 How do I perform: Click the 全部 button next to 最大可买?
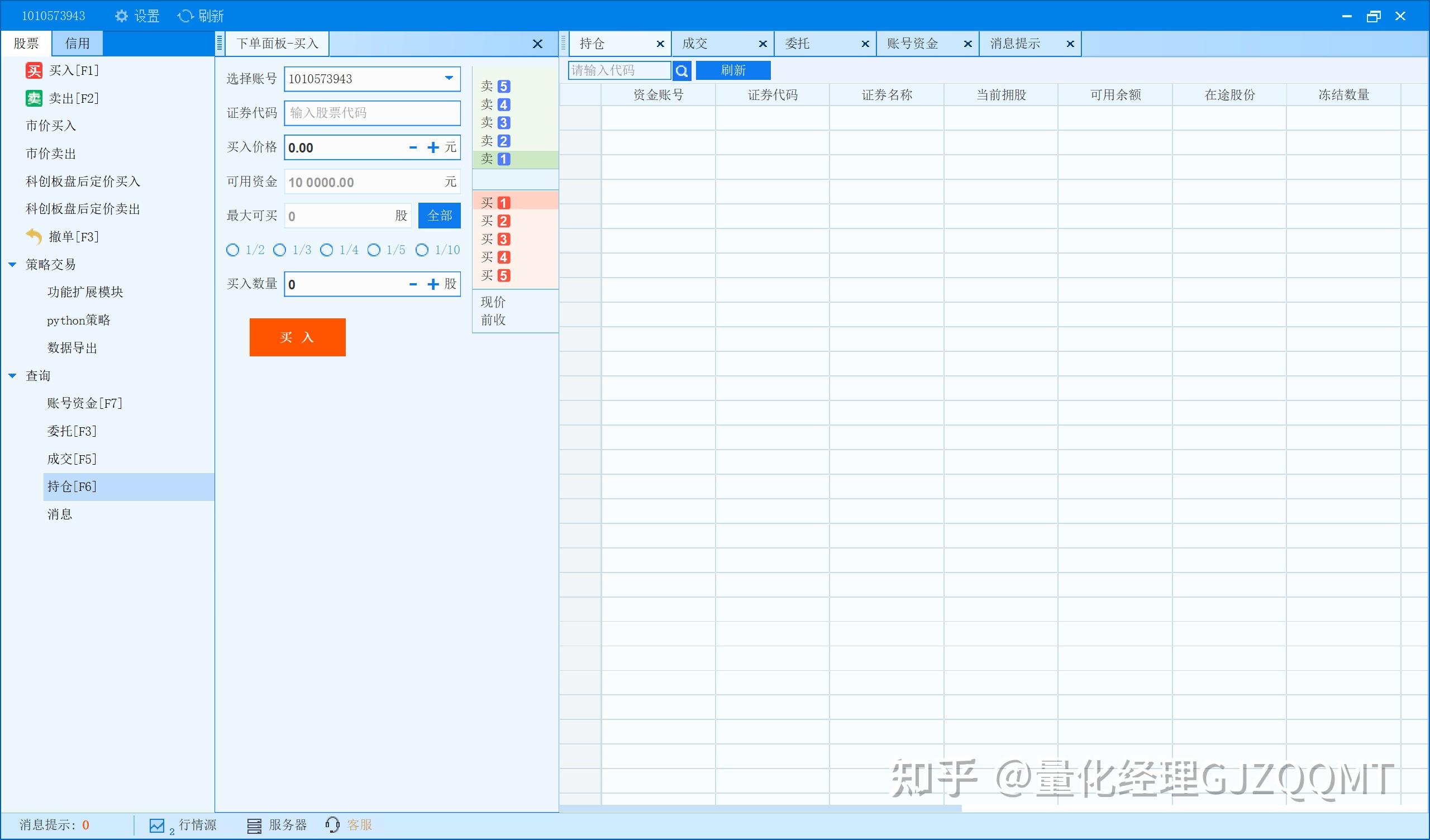[439, 216]
